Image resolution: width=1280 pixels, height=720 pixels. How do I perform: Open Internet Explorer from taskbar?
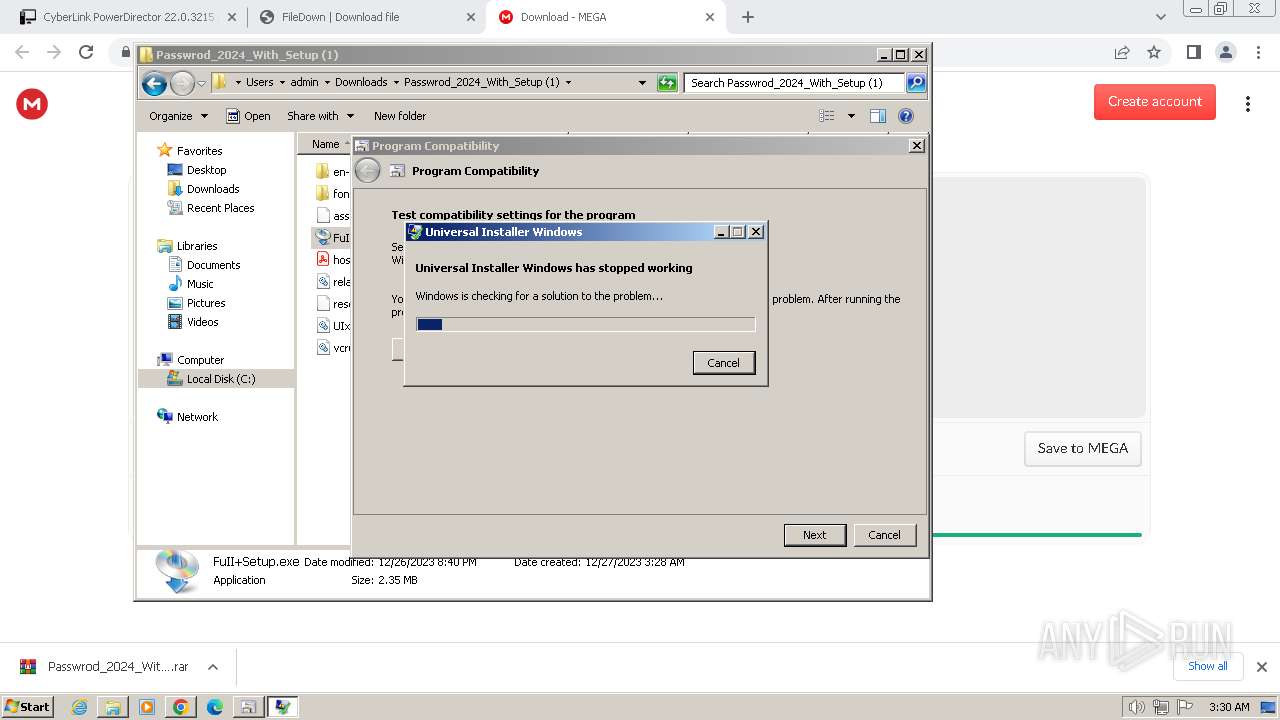(79, 707)
